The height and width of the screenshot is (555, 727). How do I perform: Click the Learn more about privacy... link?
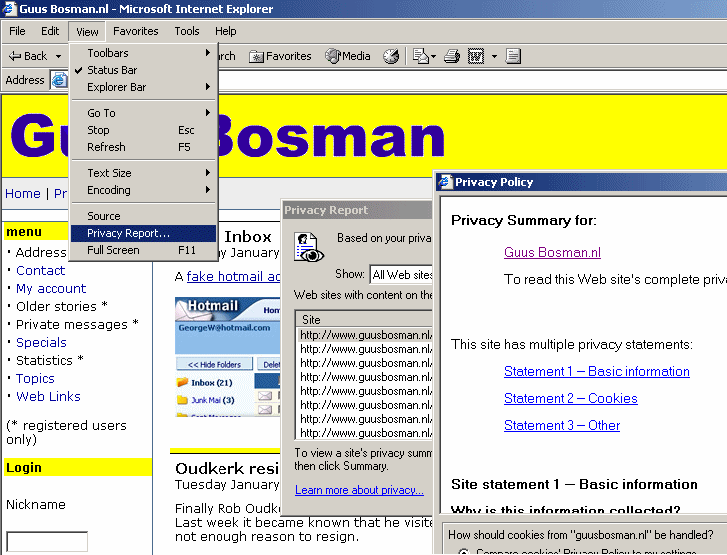pos(359,490)
